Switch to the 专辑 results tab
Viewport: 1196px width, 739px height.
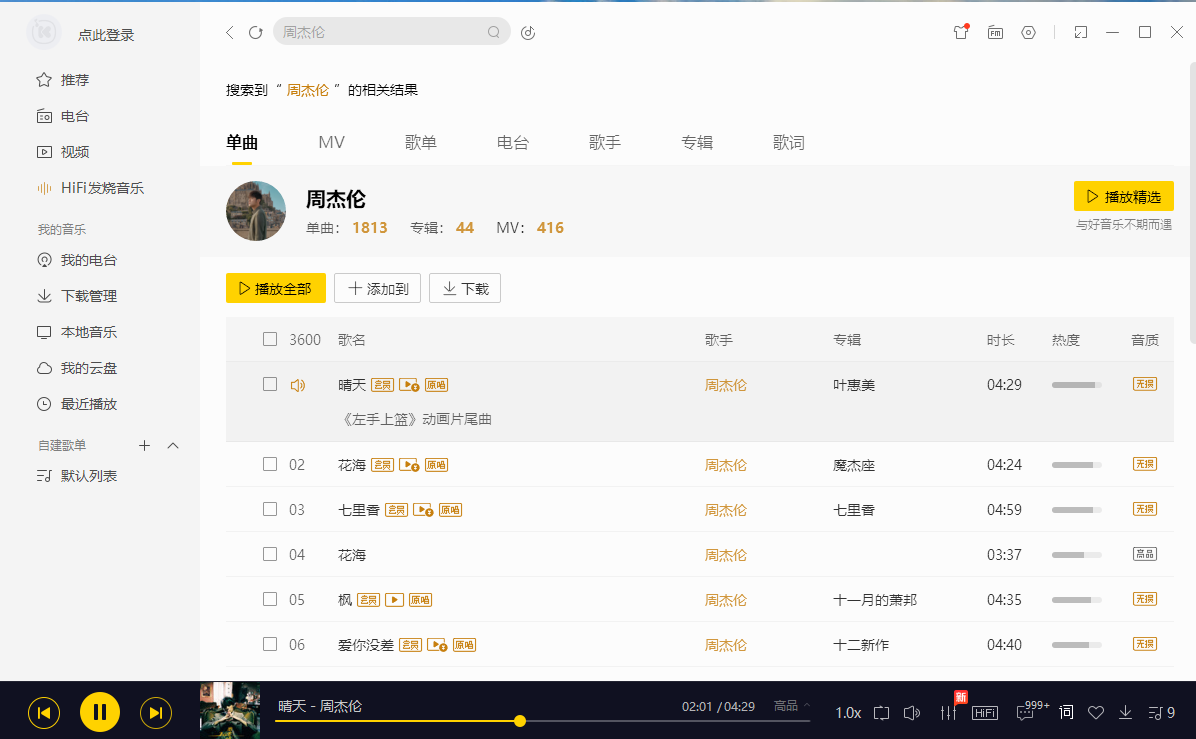pos(697,143)
